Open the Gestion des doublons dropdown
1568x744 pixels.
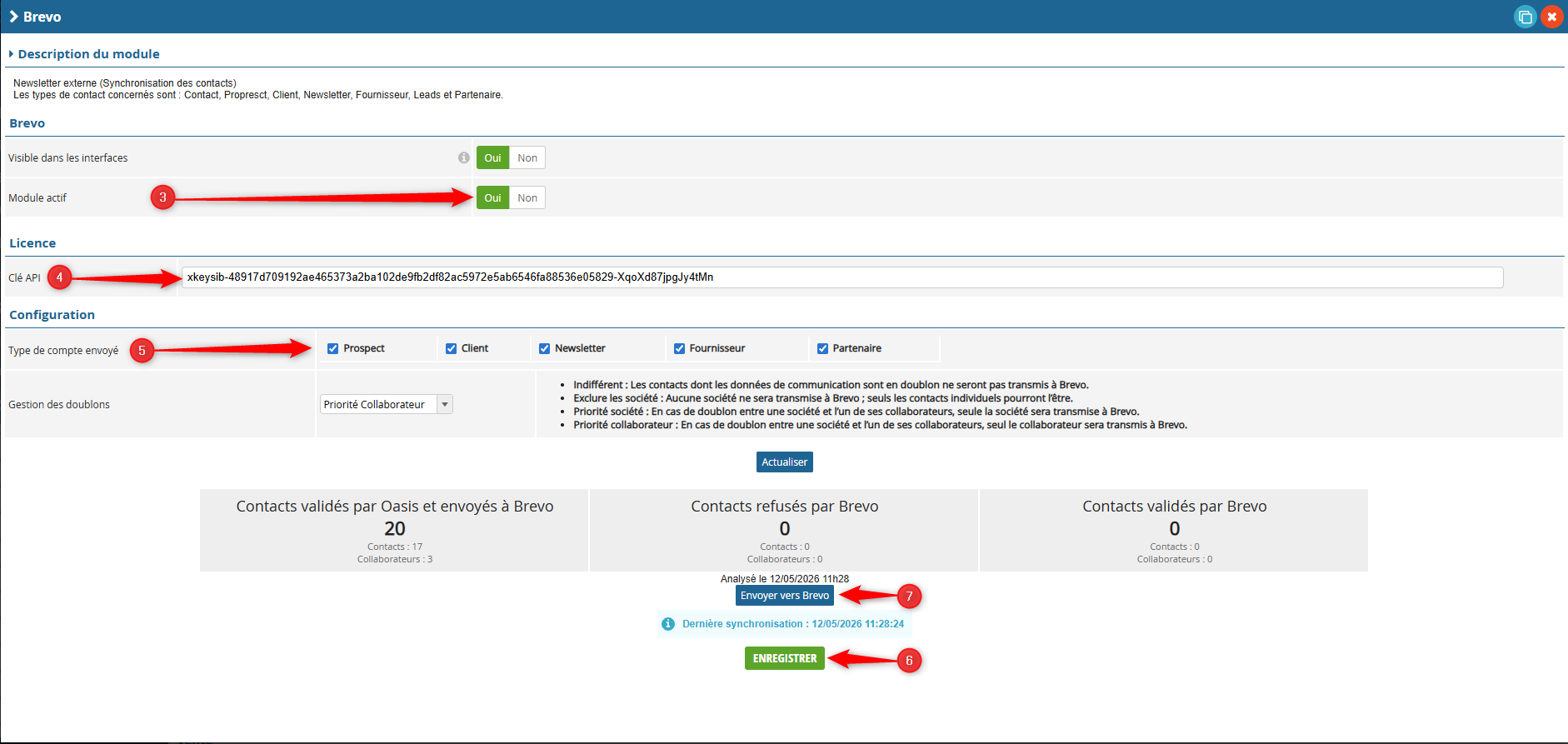[x=387, y=404]
